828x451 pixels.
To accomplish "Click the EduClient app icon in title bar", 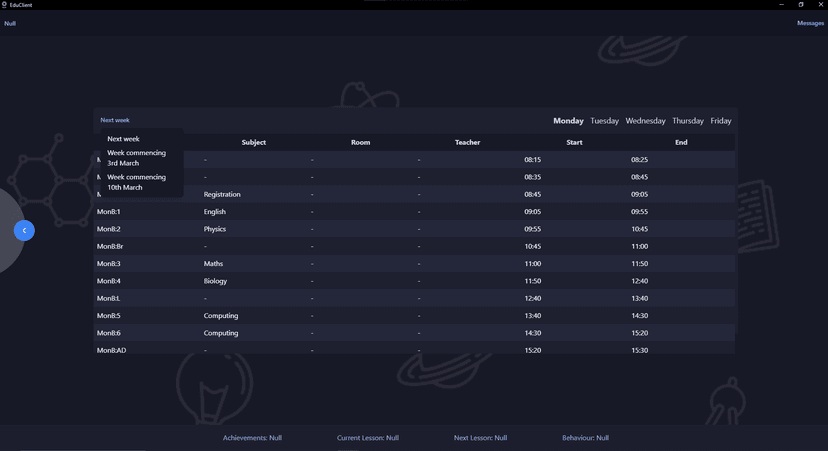I will pyautogui.click(x=4, y=5).
